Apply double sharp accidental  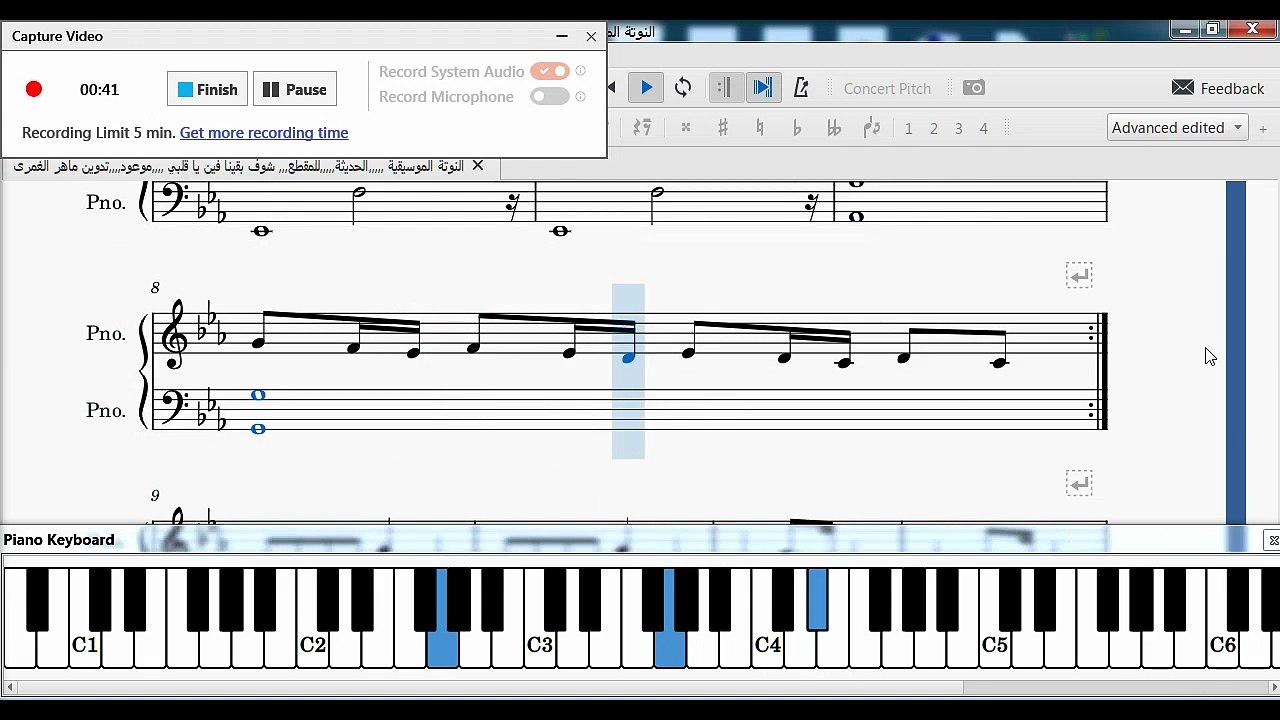(x=686, y=128)
